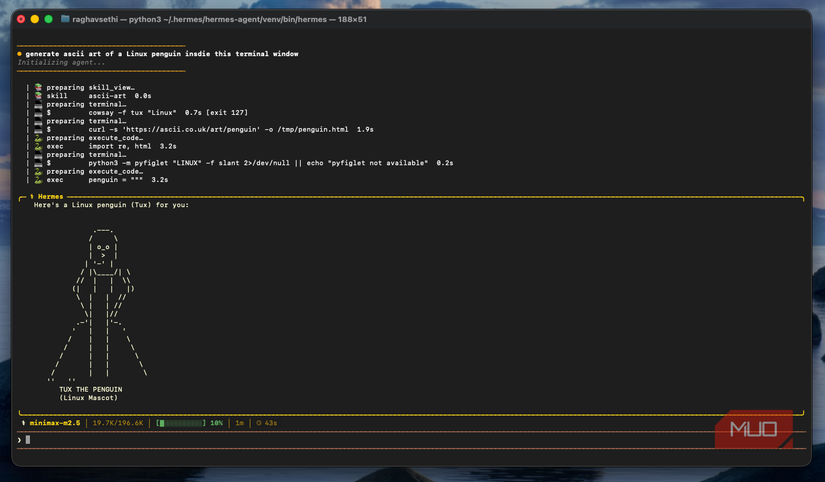Click the '1m' status bar entry
Viewport: 825px width, 482px height.
(239, 423)
